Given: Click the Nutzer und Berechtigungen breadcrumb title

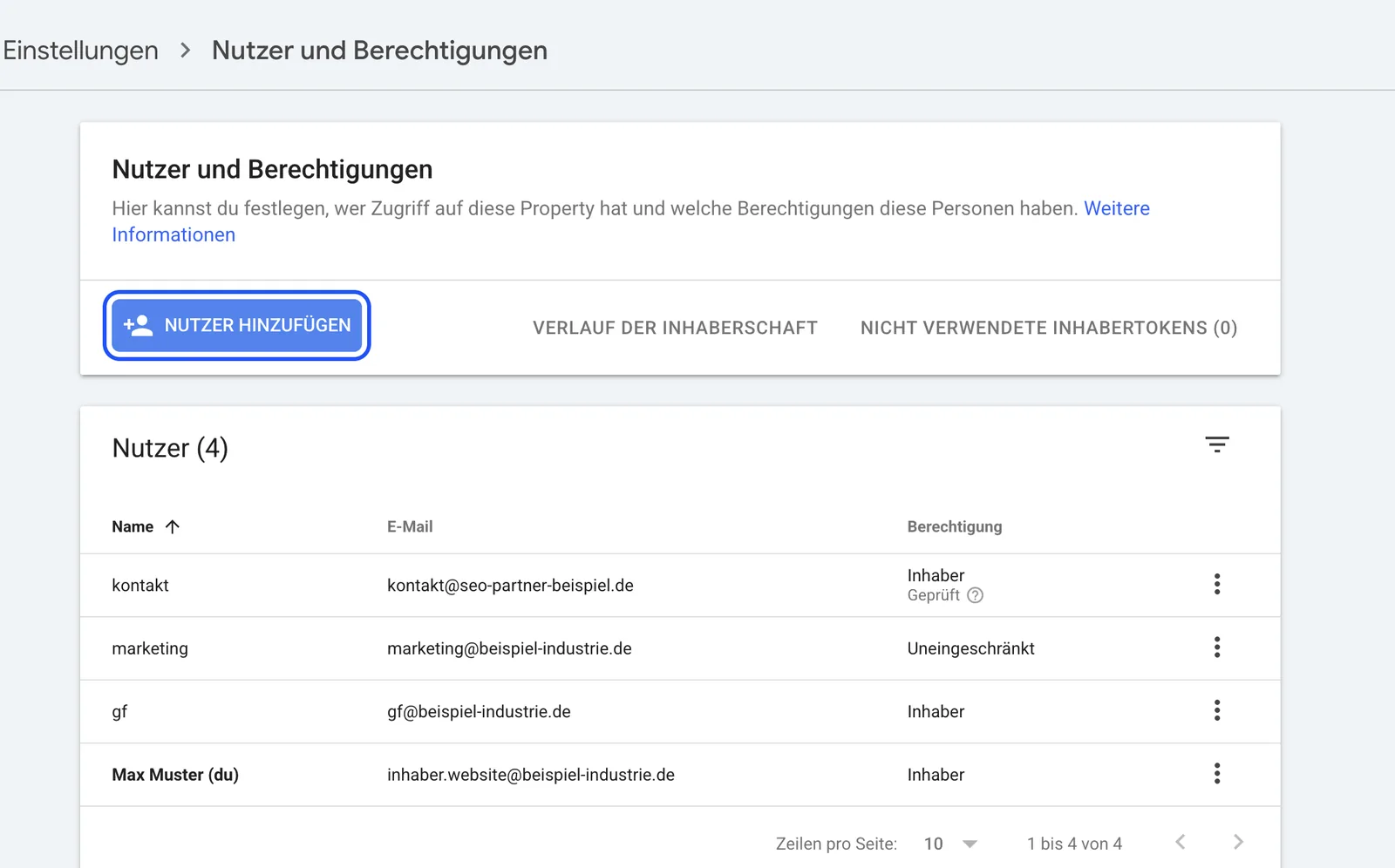Looking at the screenshot, I should 379,51.
